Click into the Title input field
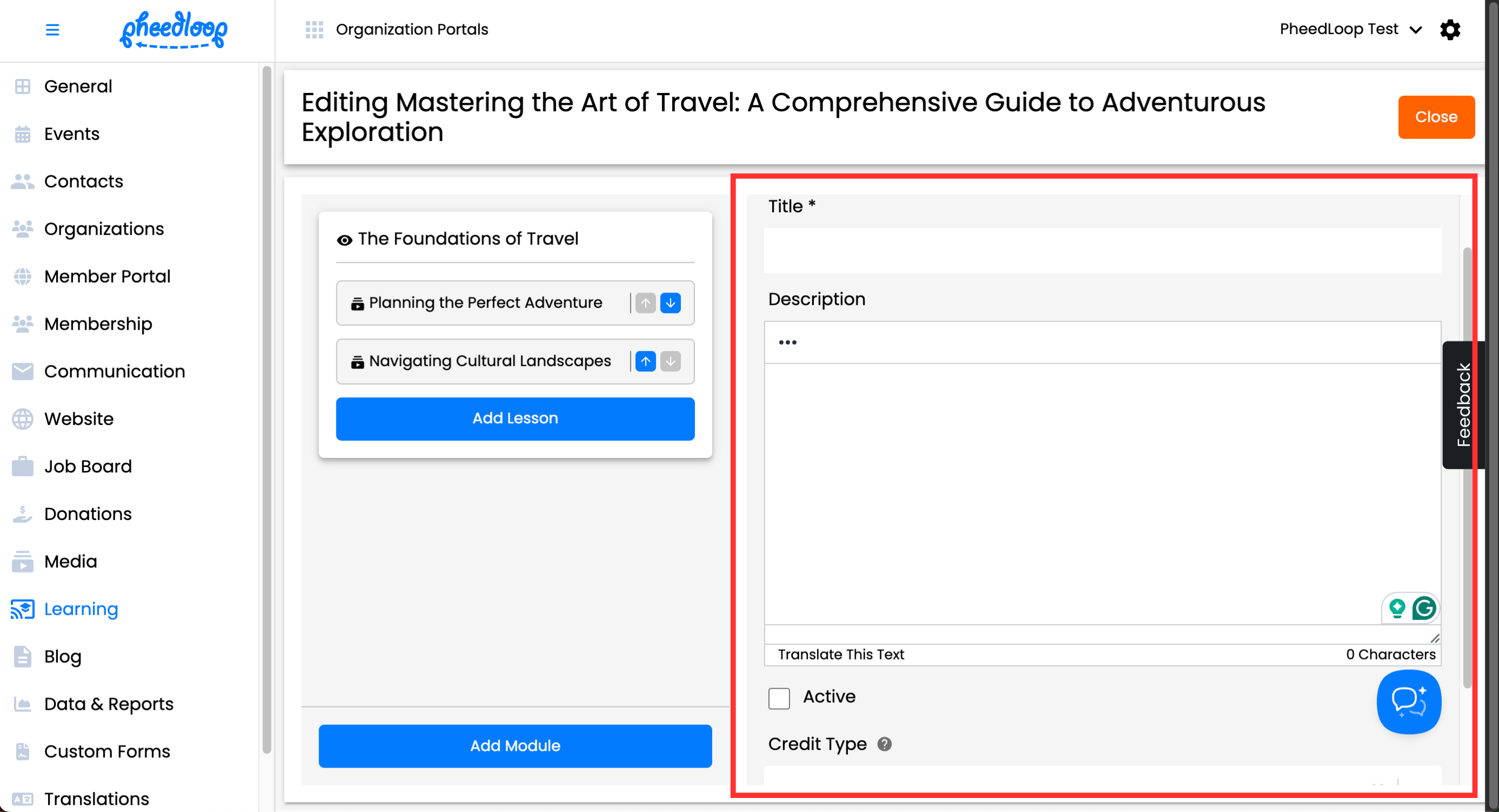 (1102, 251)
